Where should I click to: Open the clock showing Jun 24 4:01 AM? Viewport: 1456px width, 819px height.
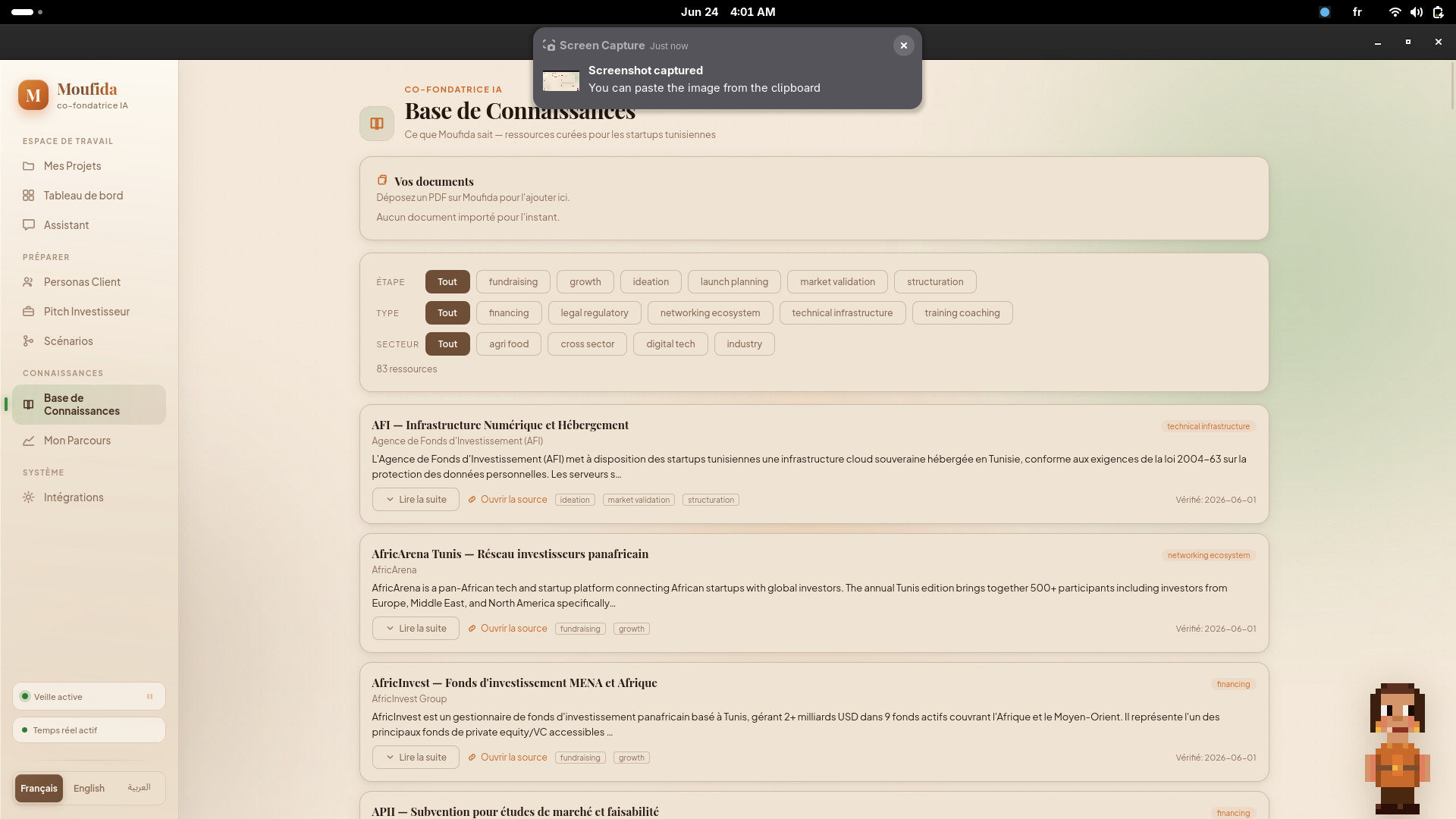728,12
